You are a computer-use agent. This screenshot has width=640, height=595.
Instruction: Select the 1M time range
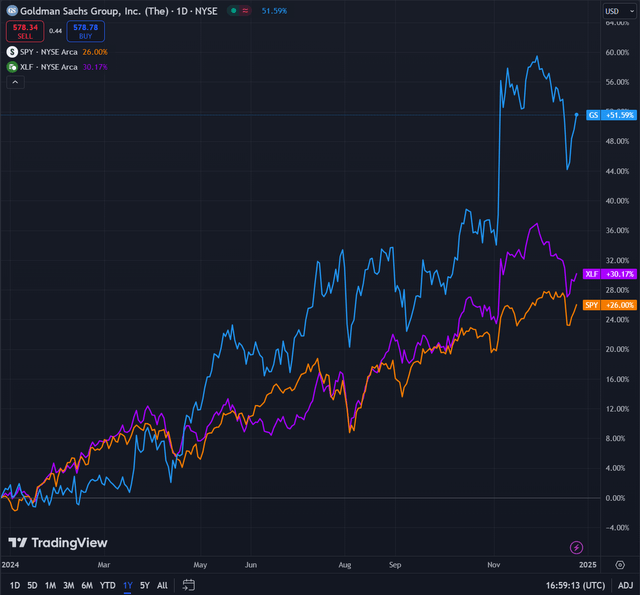(50, 586)
